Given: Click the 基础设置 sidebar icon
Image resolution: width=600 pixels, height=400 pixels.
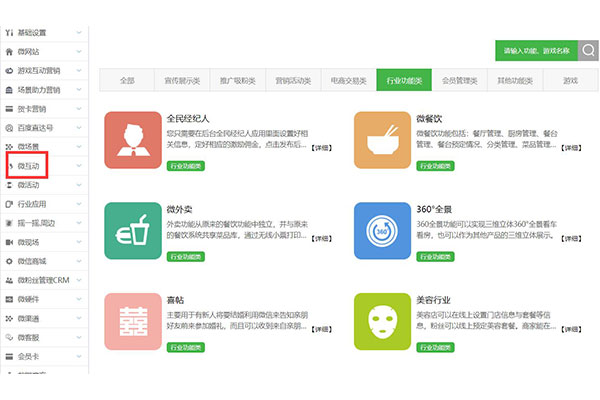Looking at the screenshot, I should click(9, 33).
